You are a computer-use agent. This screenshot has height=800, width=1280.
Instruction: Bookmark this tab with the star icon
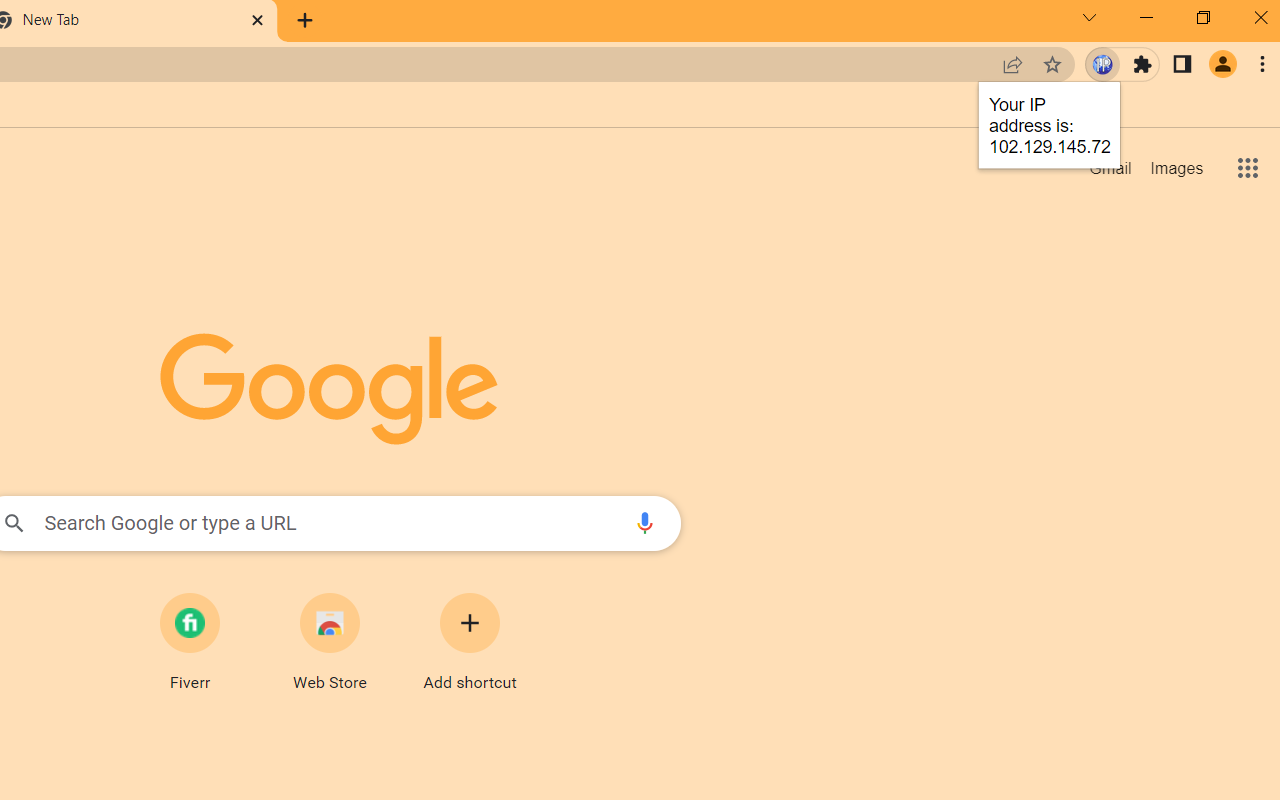(1052, 64)
